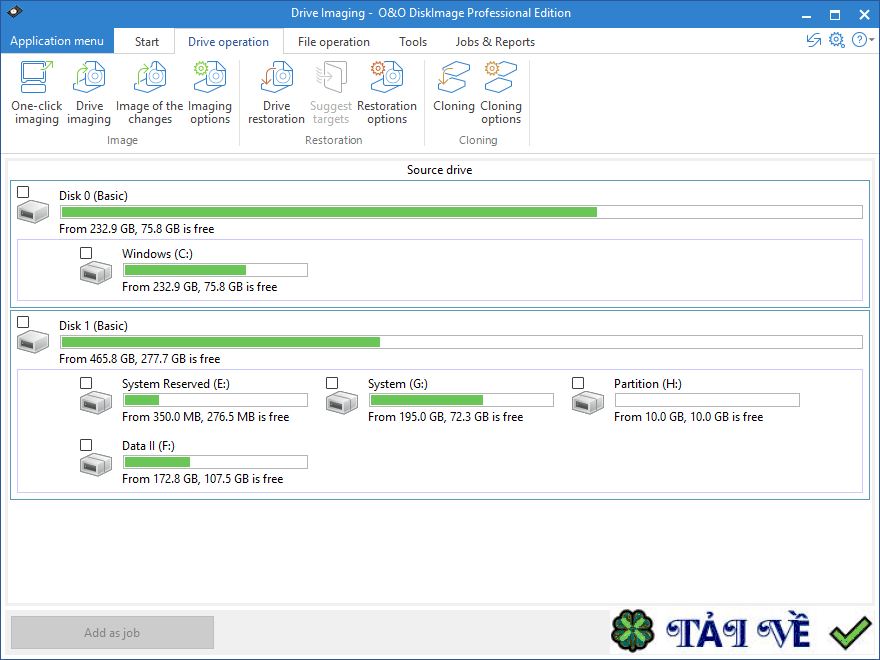Open the settings gear icon

(836, 40)
